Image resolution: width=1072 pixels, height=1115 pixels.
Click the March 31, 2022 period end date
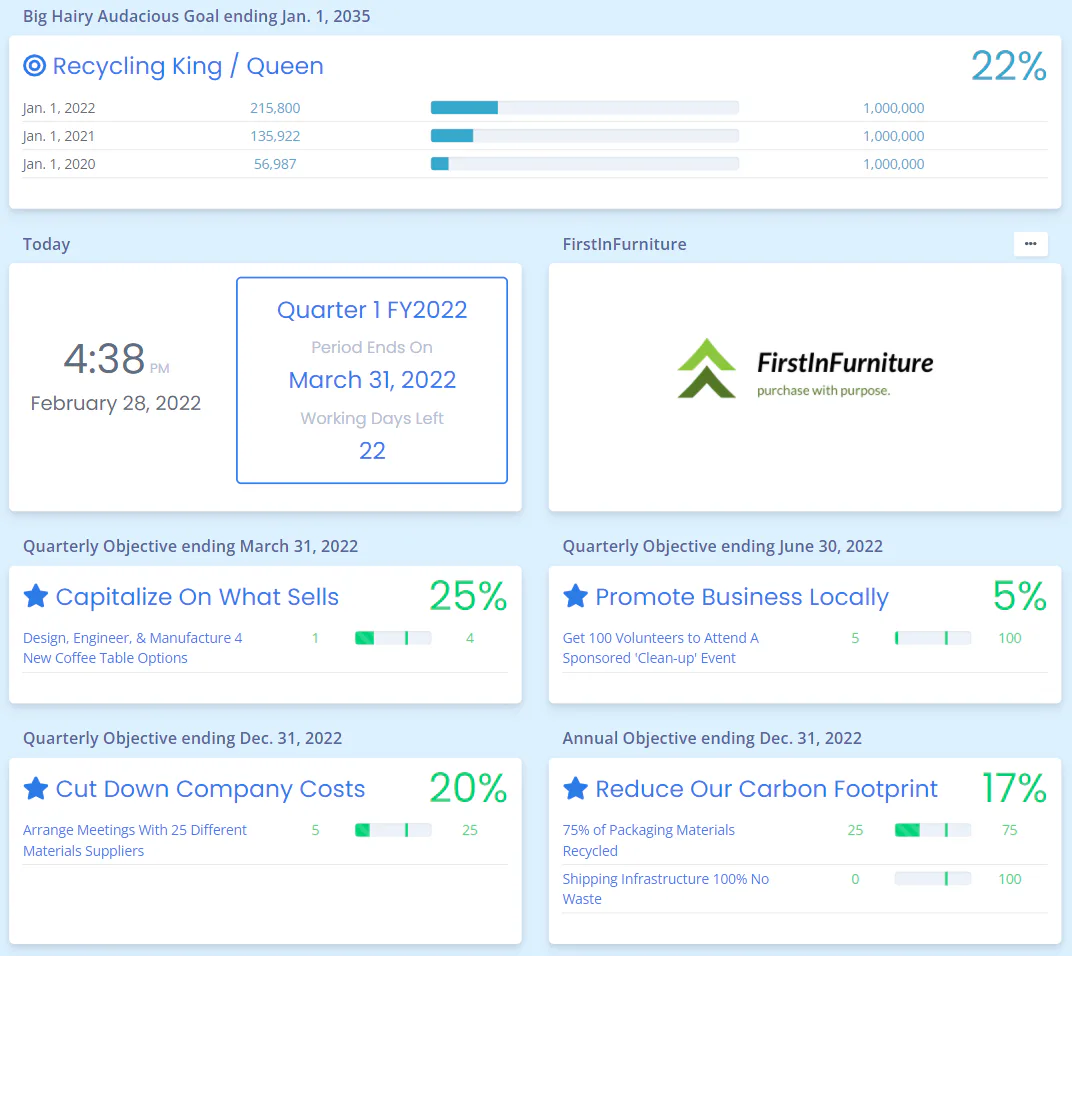click(372, 380)
